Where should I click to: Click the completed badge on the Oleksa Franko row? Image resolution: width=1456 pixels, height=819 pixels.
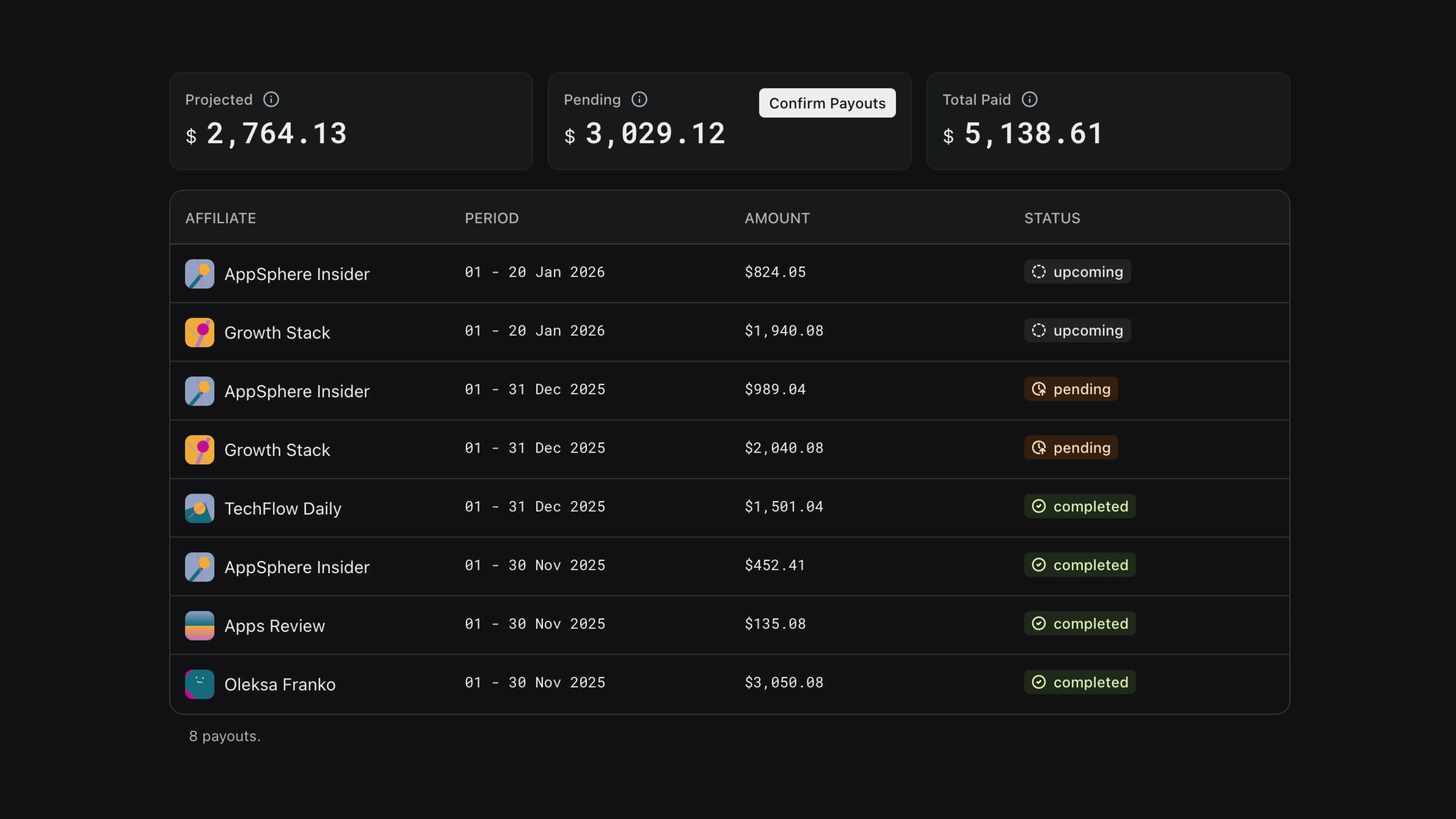click(x=1079, y=682)
